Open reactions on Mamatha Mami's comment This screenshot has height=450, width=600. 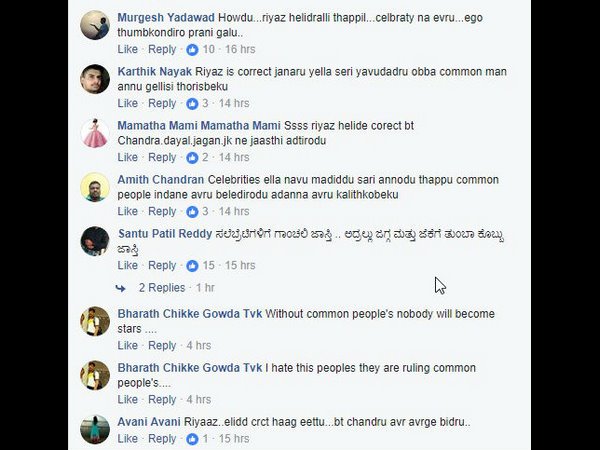(192, 157)
